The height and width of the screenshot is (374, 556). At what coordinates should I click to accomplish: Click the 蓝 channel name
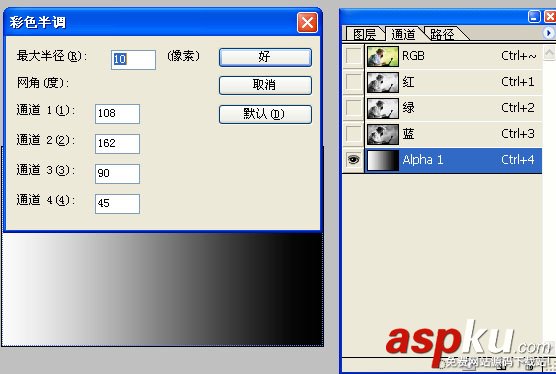coord(408,134)
